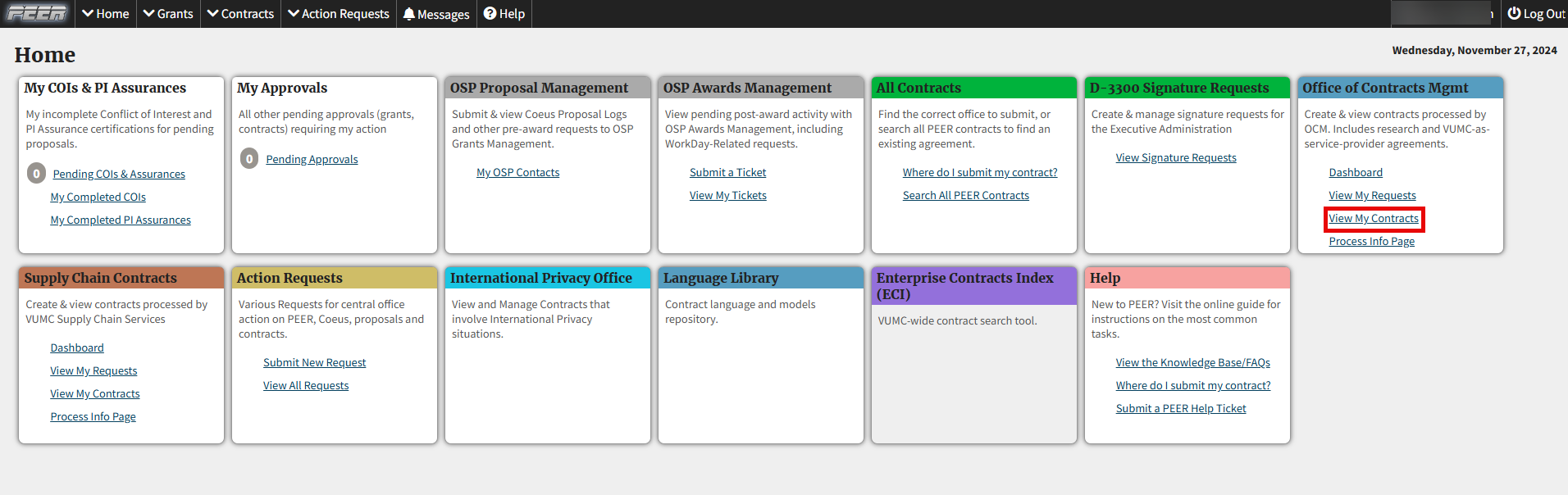The width and height of the screenshot is (1568, 495).
Task: Click 'Contract language and models repository.' text
Action: (740, 311)
